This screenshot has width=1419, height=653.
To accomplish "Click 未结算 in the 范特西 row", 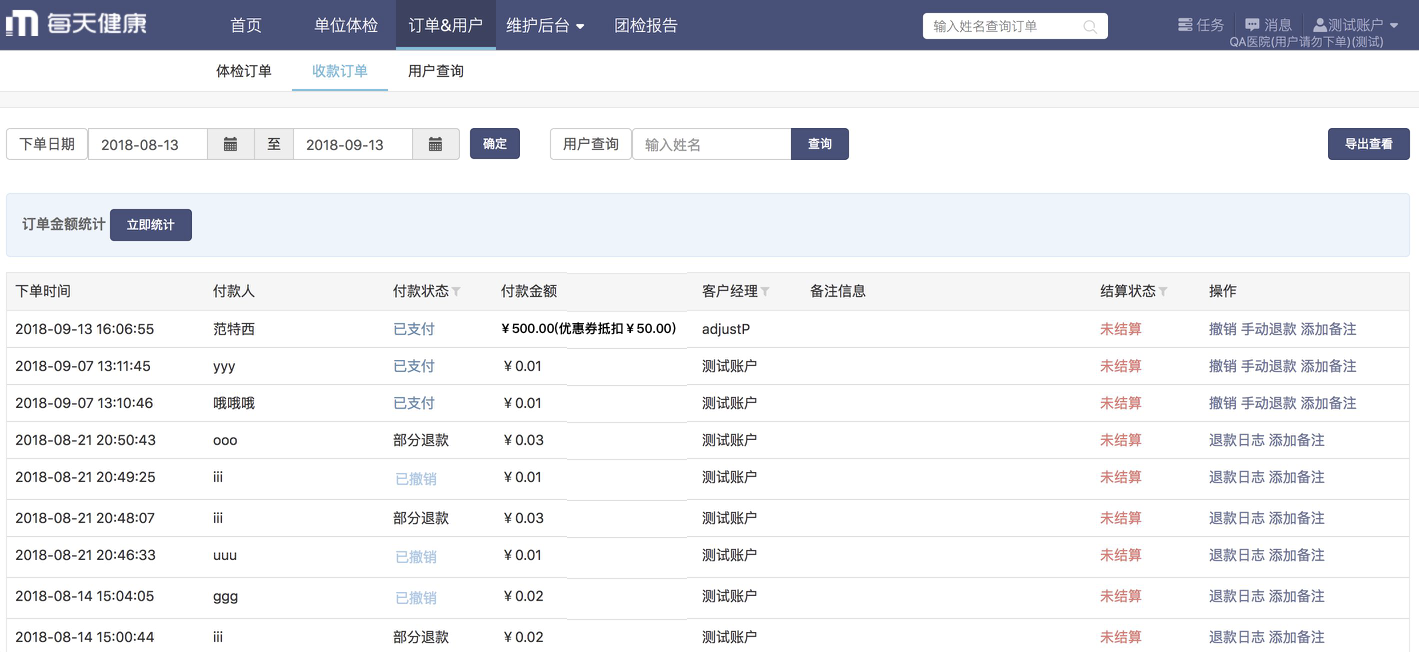I will coord(1121,329).
